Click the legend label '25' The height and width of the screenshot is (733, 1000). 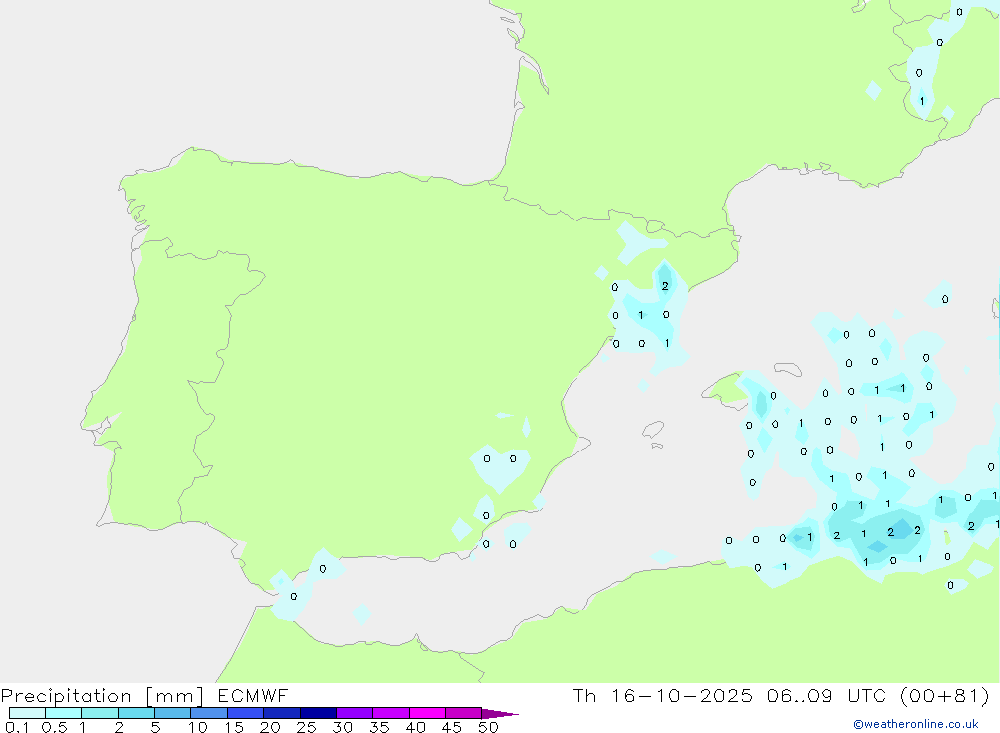point(307,727)
